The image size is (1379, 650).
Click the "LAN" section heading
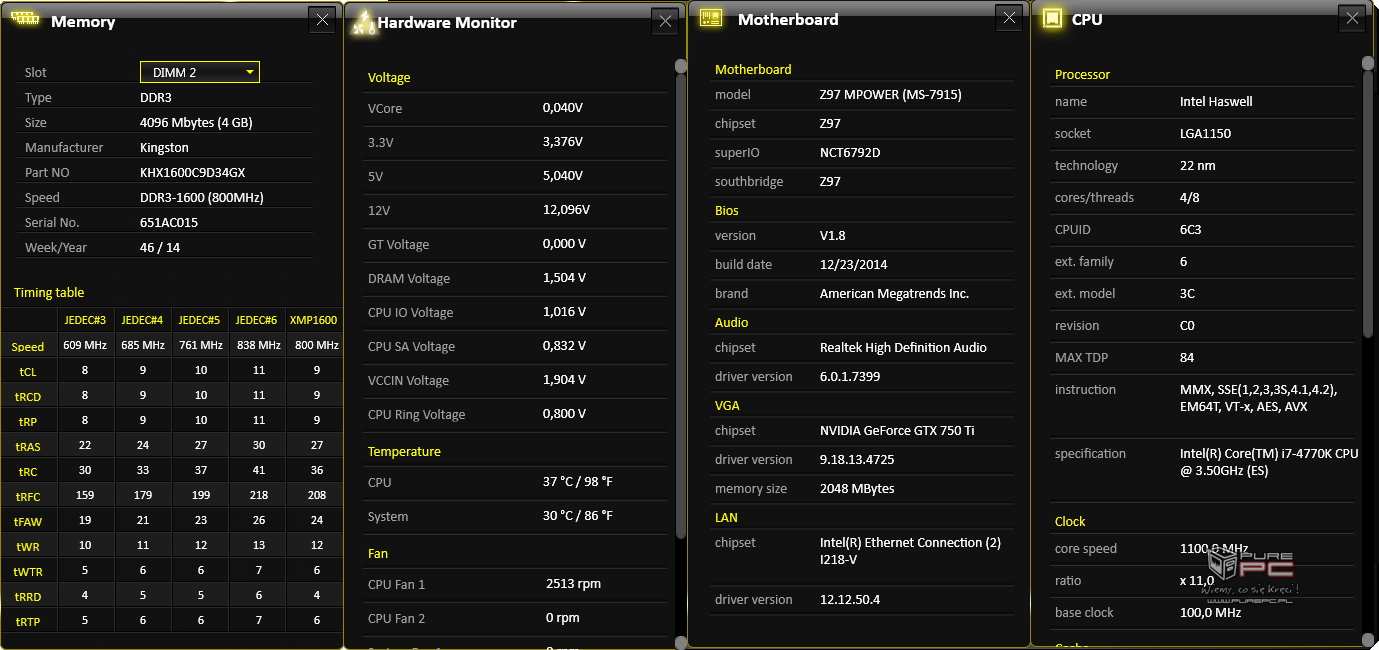pyautogui.click(x=727, y=517)
